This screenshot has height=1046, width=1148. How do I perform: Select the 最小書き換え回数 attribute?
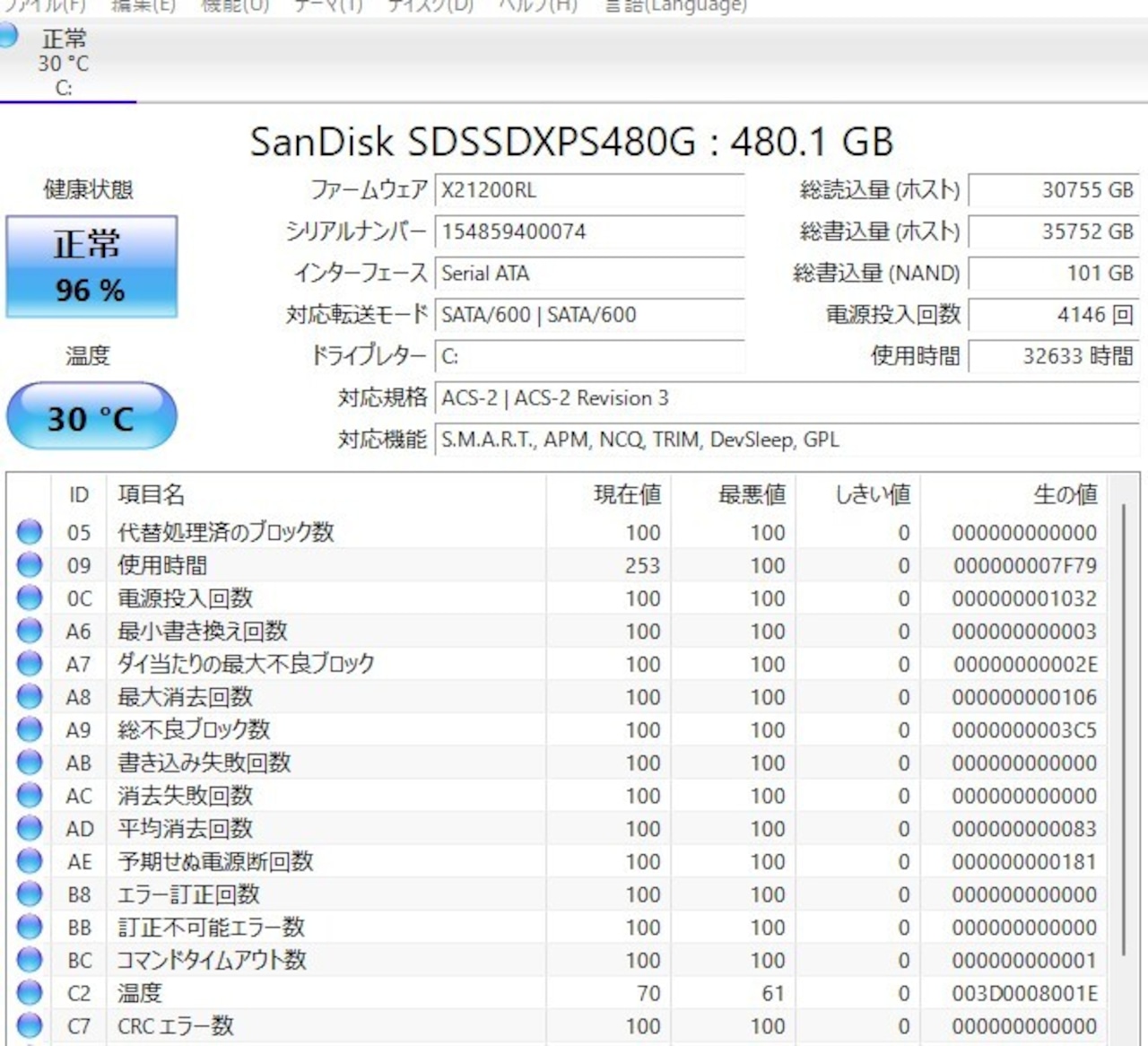coord(203,631)
